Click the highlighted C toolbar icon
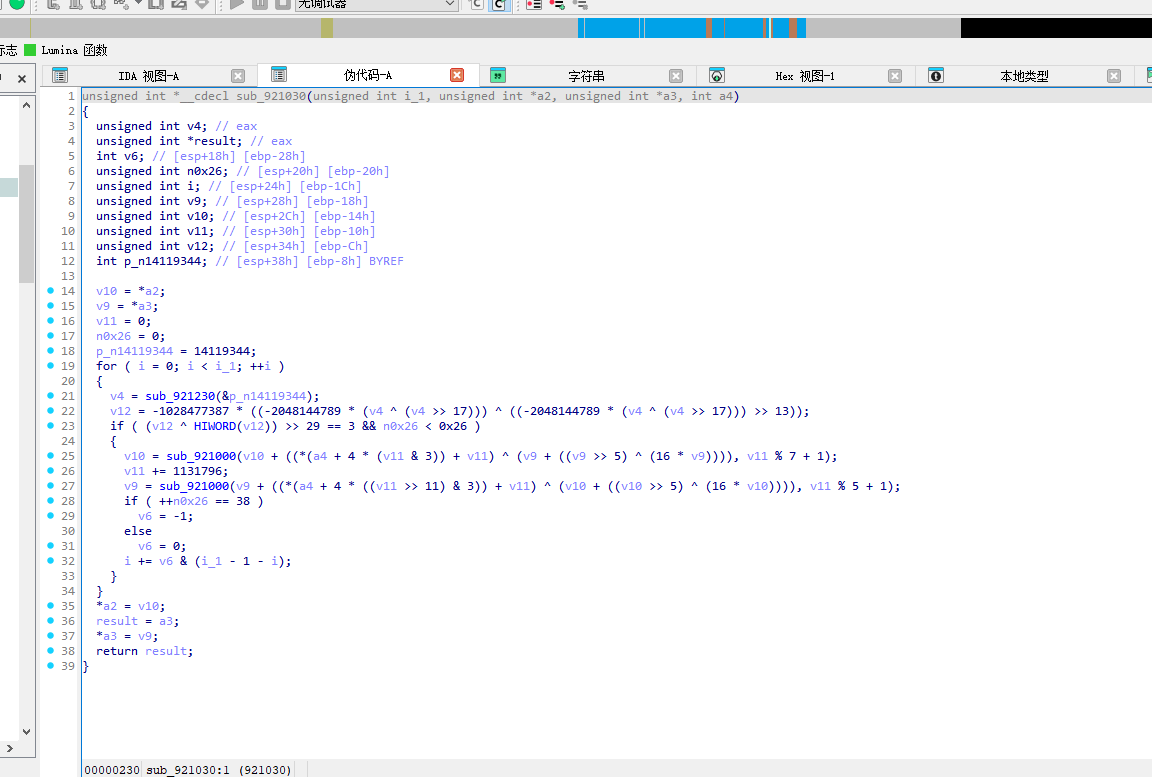 (x=498, y=4)
